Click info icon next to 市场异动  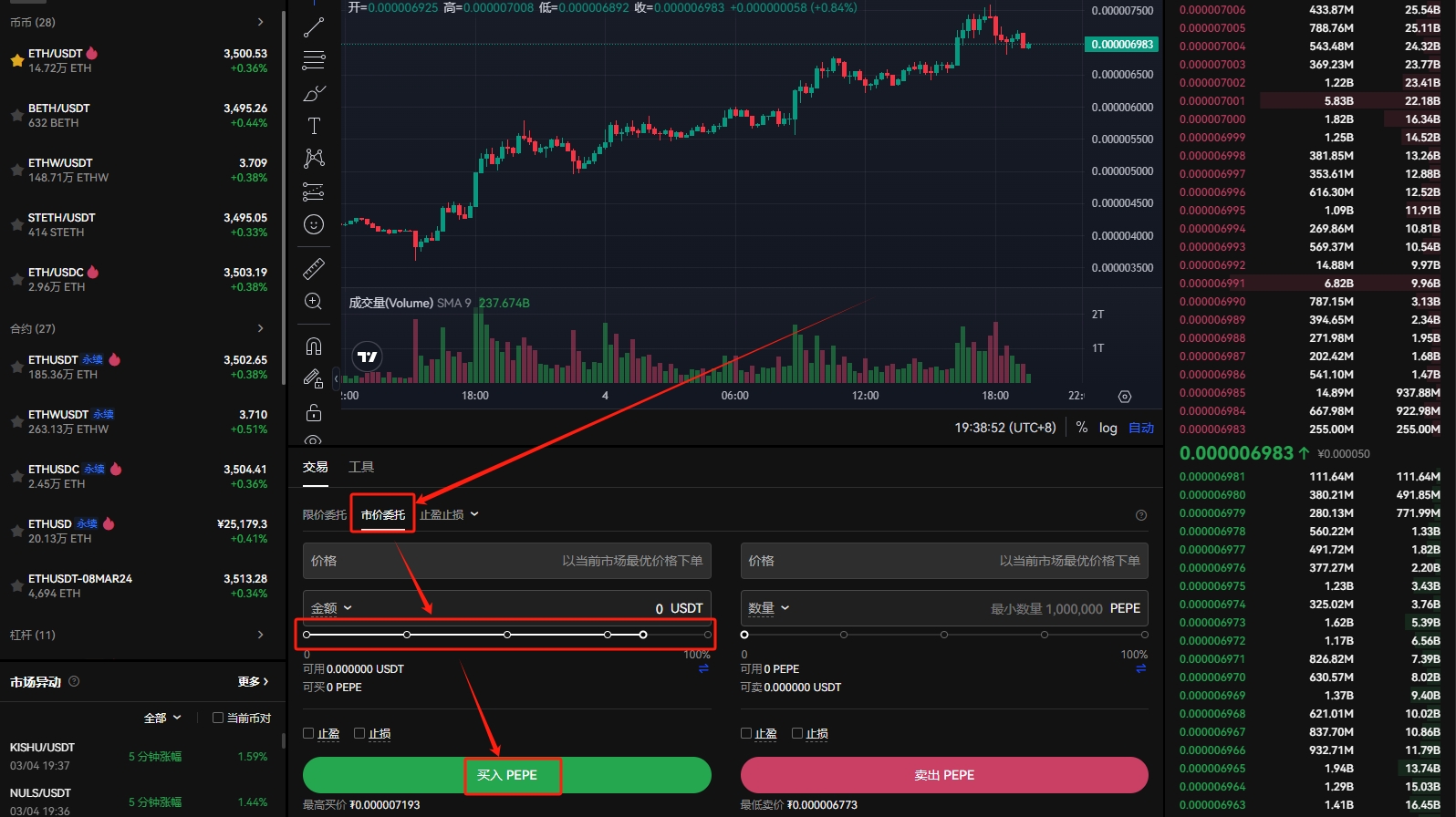tap(74, 681)
